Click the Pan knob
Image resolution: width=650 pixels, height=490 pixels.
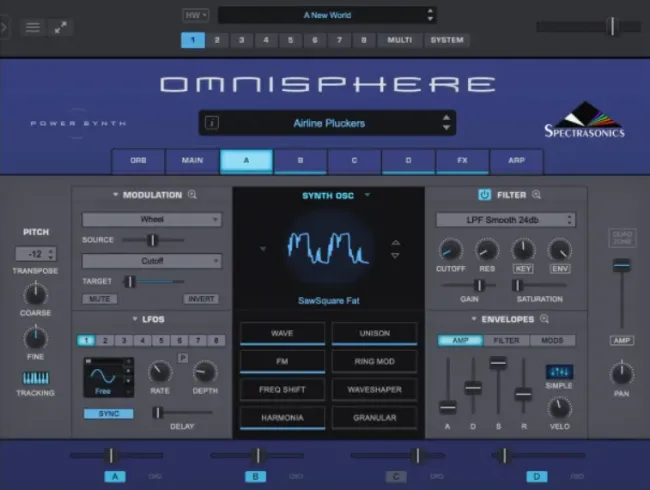(x=622, y=374)
